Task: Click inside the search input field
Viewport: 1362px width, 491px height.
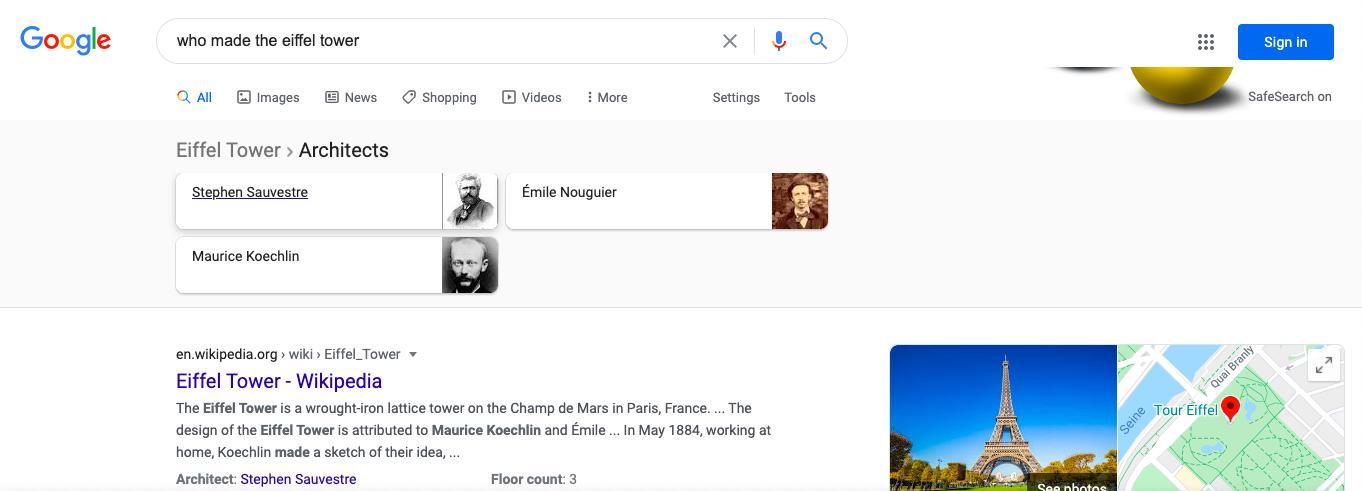Action: pyautogui.click(x=440, y=41)
